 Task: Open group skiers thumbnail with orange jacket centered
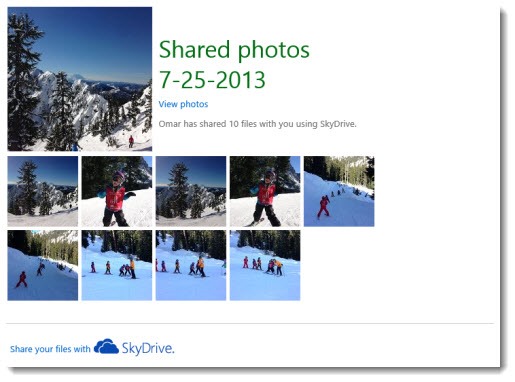tap(191, 265)
